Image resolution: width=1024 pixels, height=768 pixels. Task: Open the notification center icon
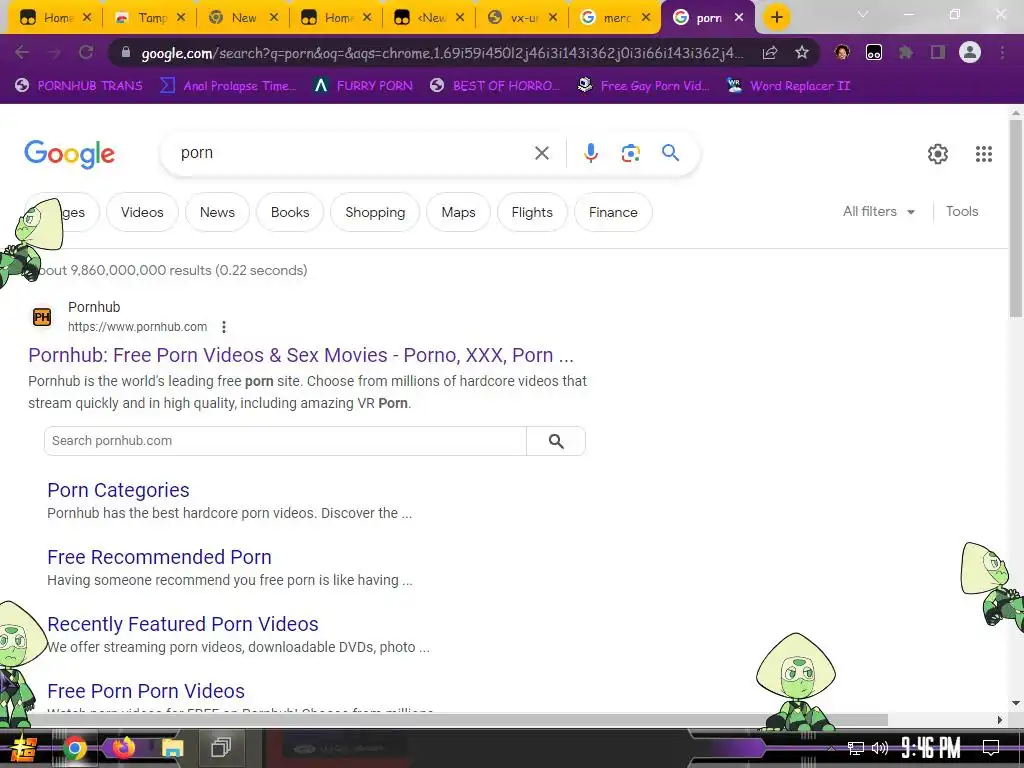[x=991, y=748]
